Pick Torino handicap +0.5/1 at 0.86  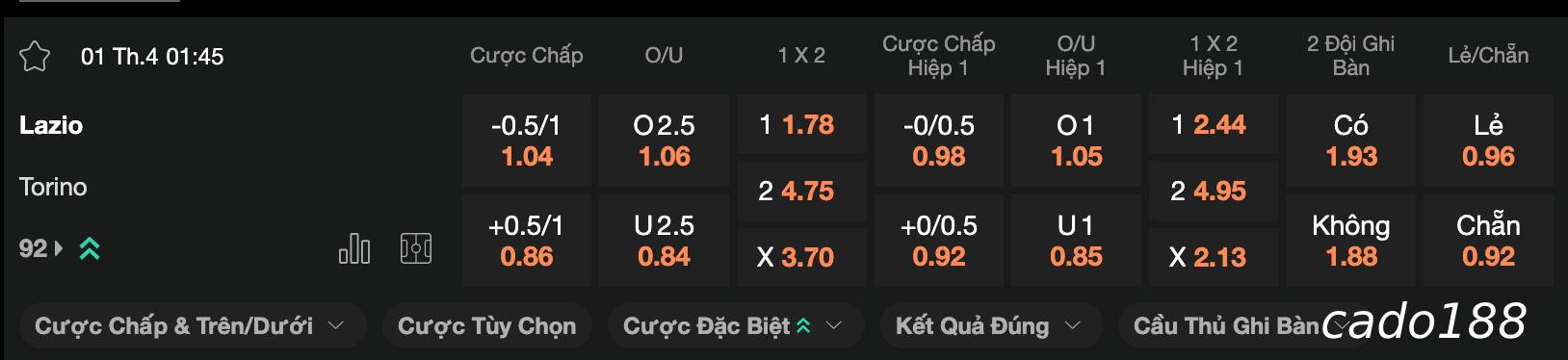(x=527, y=241)
